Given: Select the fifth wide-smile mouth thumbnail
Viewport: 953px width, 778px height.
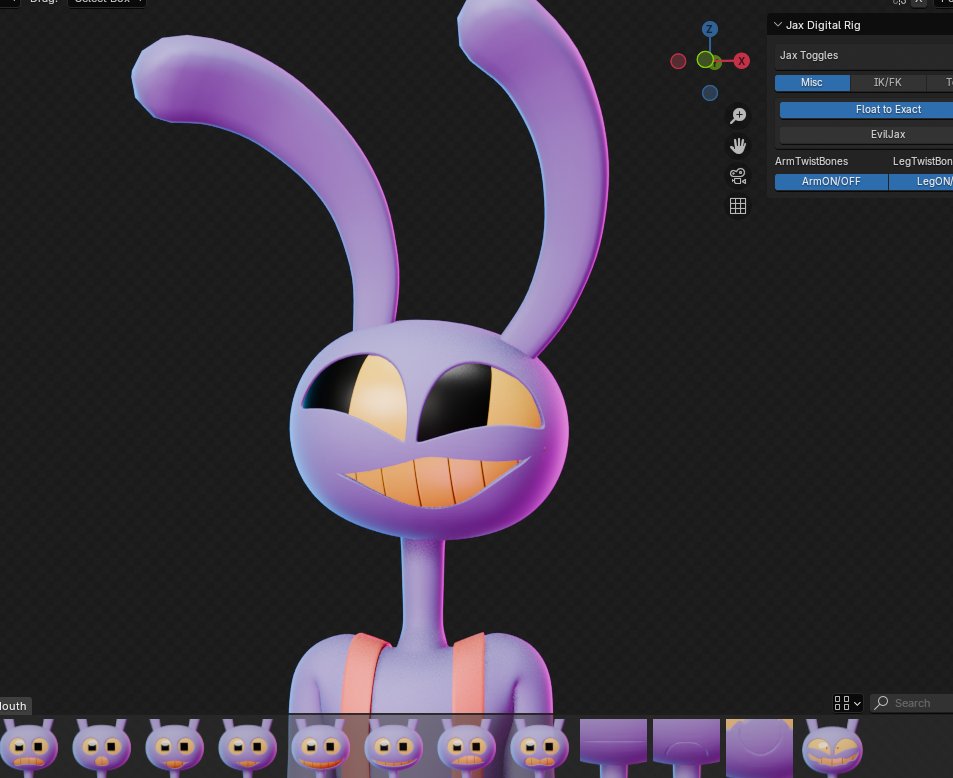Looking at the screenshot, I should [x=320, y=748].
